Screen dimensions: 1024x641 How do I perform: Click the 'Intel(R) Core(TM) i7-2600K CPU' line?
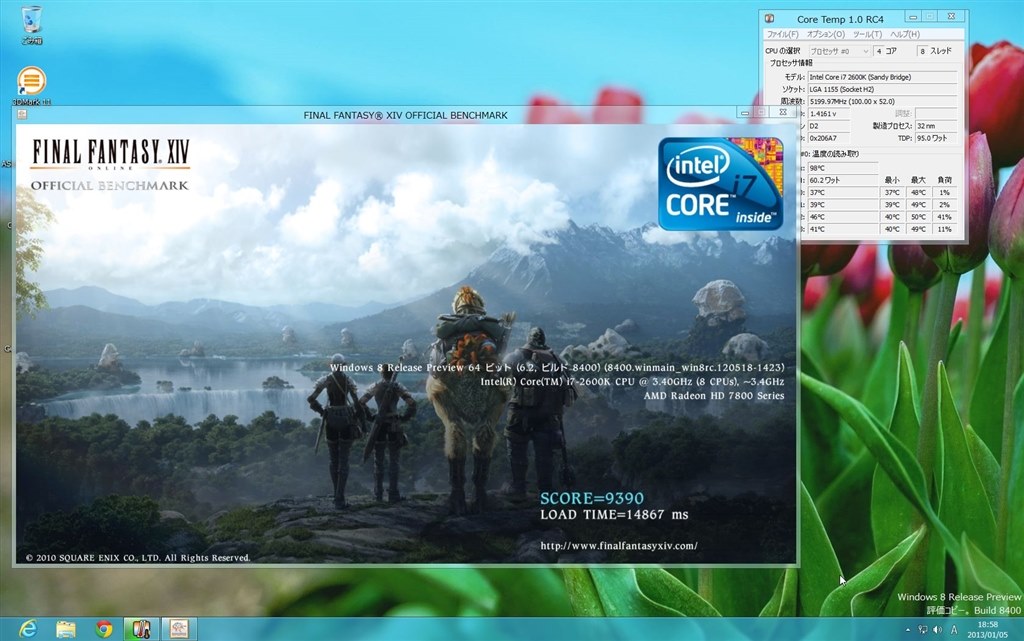pos(632,382)
